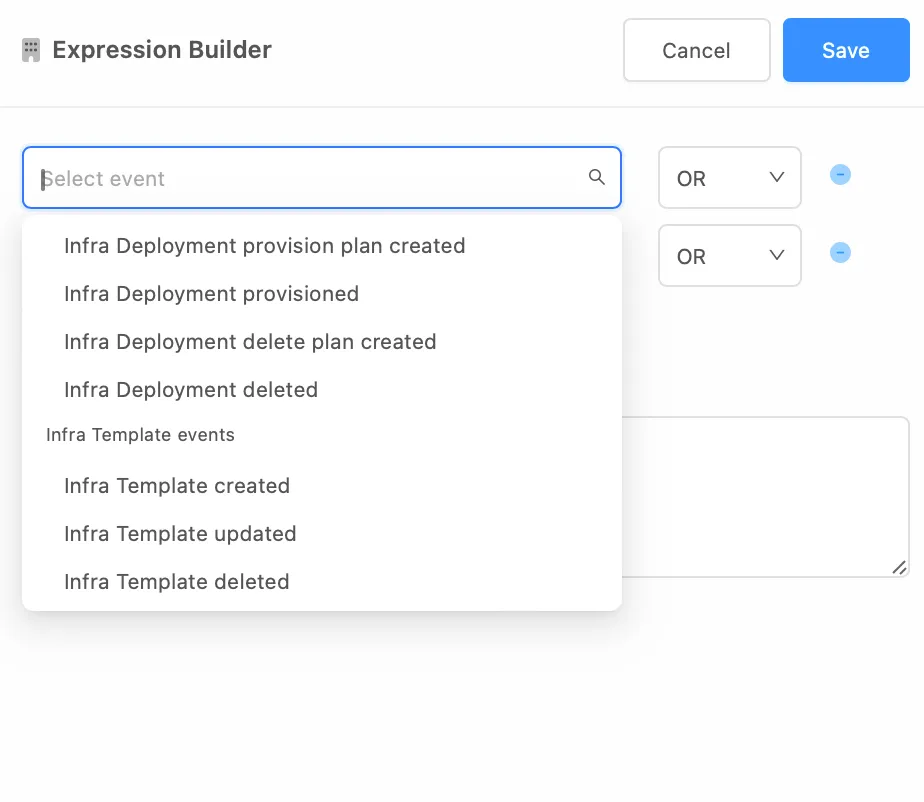Remove the second expression row with minus icon
This screenshot has width=924, height=802.
pyautogui.click(x=840, y=253)
